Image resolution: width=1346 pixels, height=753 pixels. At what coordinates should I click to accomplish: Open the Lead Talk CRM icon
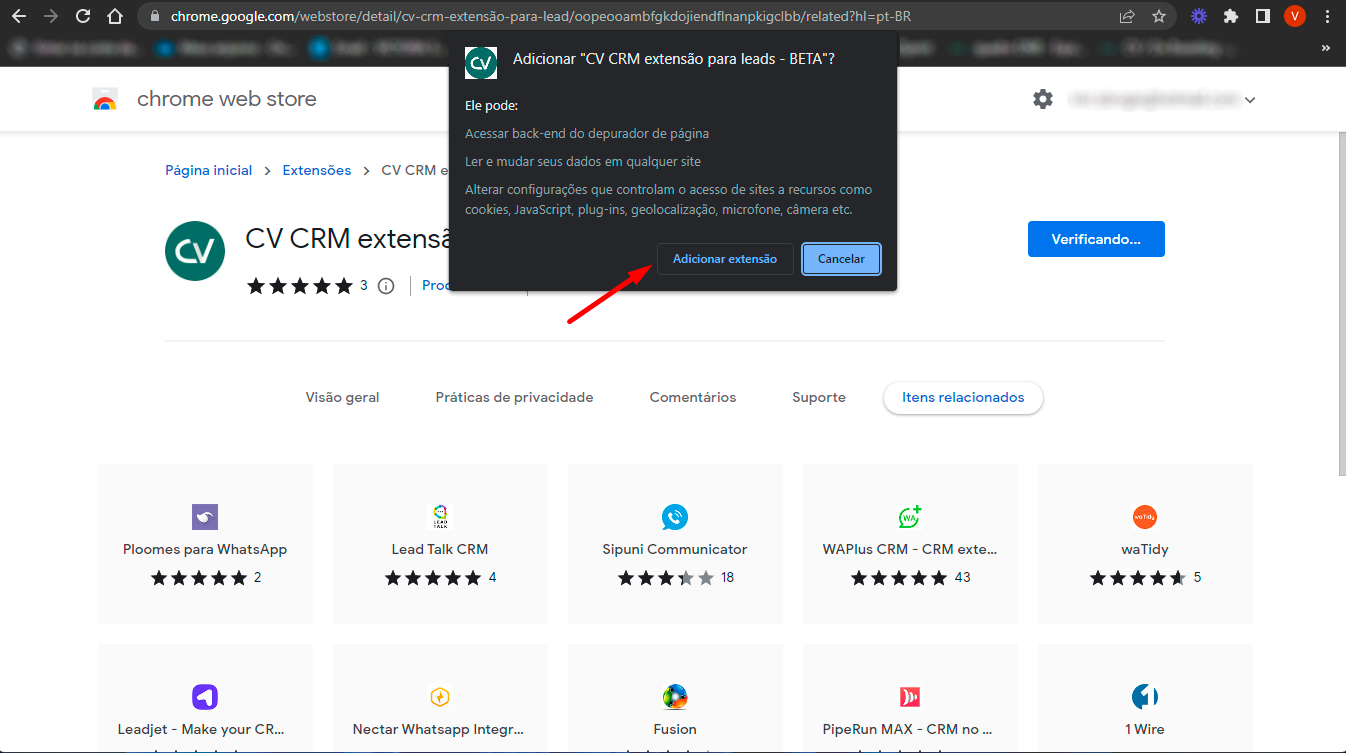pyautogui.click(x=440, y=517)
